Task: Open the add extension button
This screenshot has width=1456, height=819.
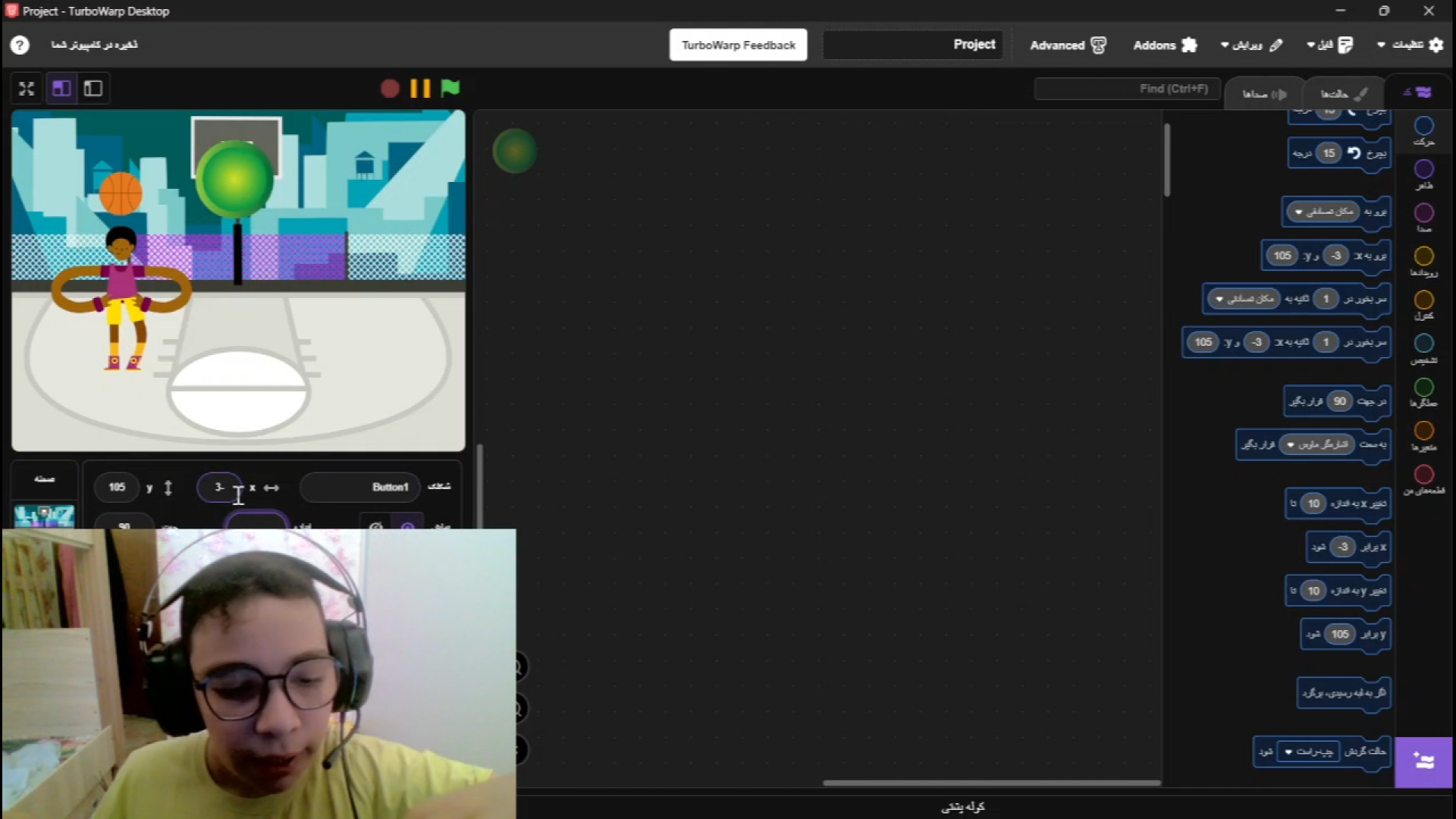Action: point(1423,761)
